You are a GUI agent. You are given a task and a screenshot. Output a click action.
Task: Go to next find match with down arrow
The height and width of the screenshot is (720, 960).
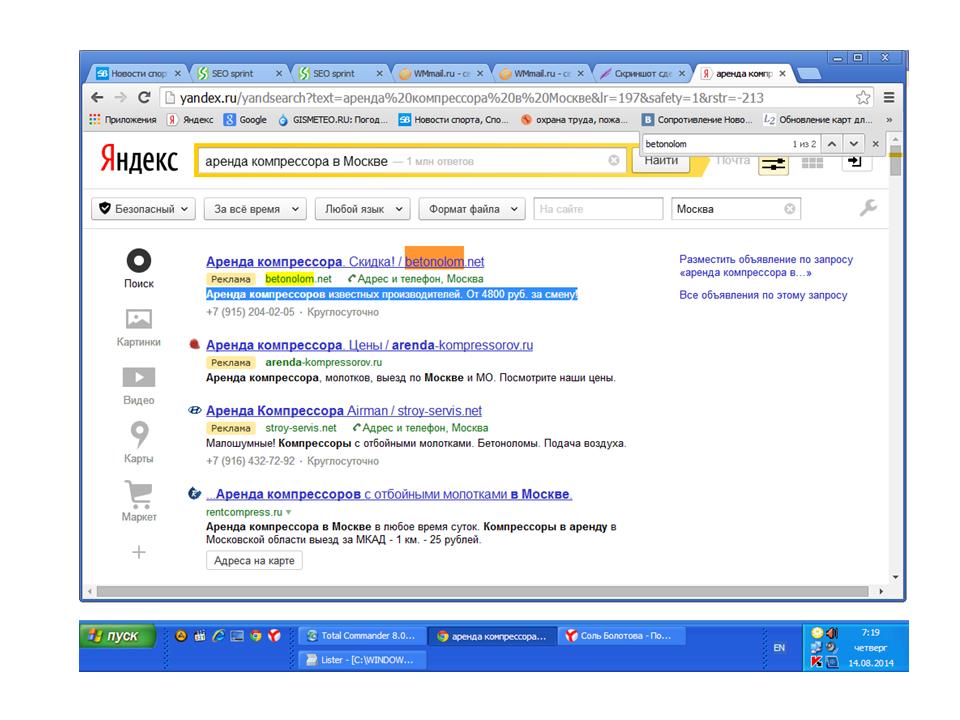853,144
